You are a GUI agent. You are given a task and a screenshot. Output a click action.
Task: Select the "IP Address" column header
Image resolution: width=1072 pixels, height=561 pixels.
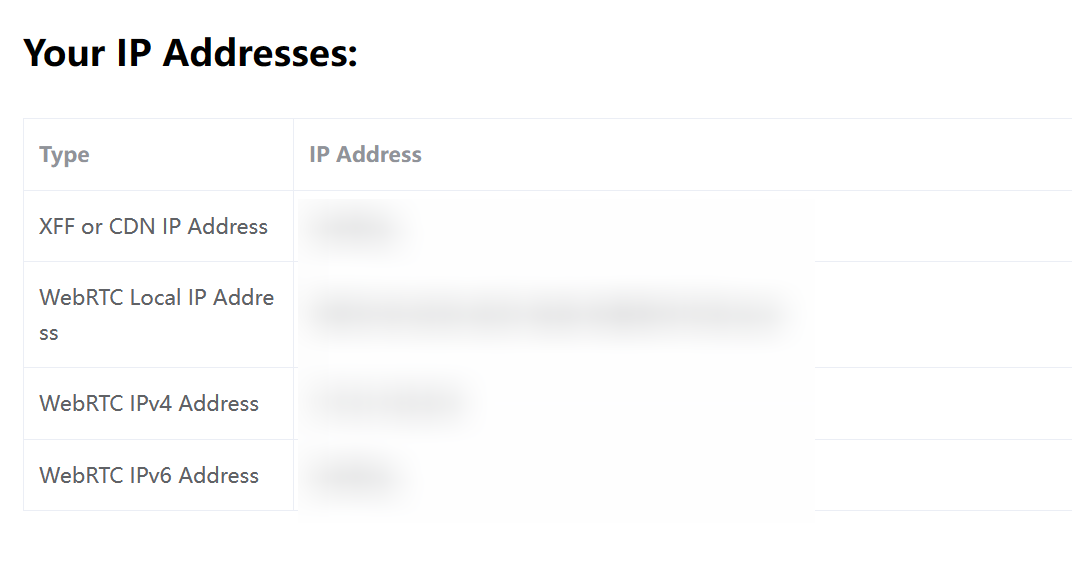(365, 154)
